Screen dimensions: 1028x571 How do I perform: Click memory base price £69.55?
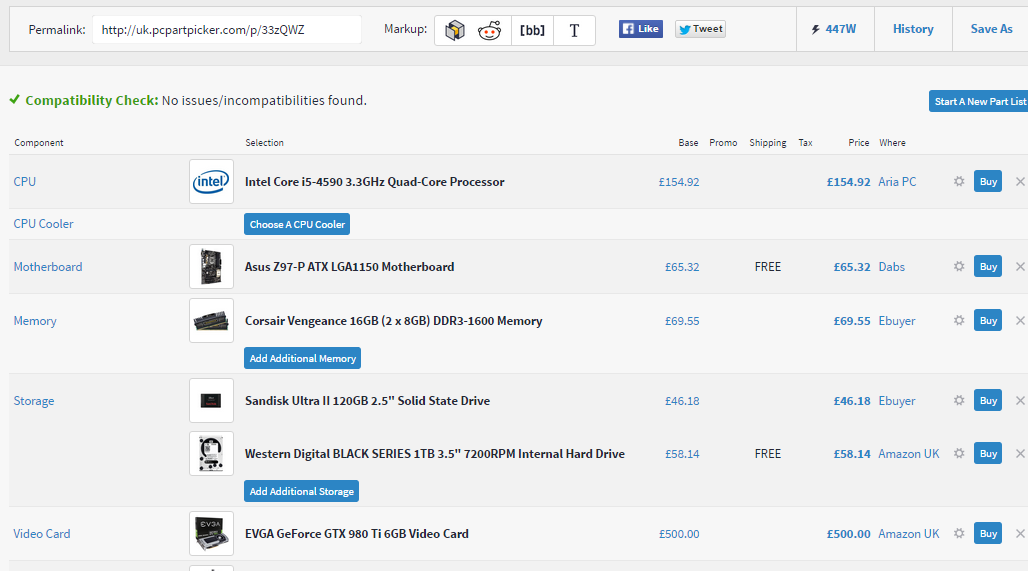pyautogui.click(x=682, y=321)
